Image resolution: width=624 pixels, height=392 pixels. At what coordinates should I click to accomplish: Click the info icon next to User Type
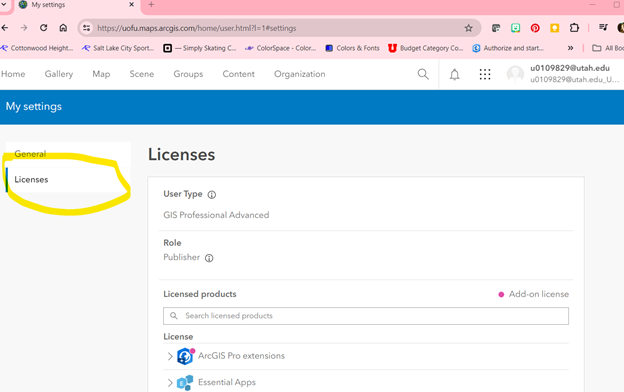[x=212, y=195]
